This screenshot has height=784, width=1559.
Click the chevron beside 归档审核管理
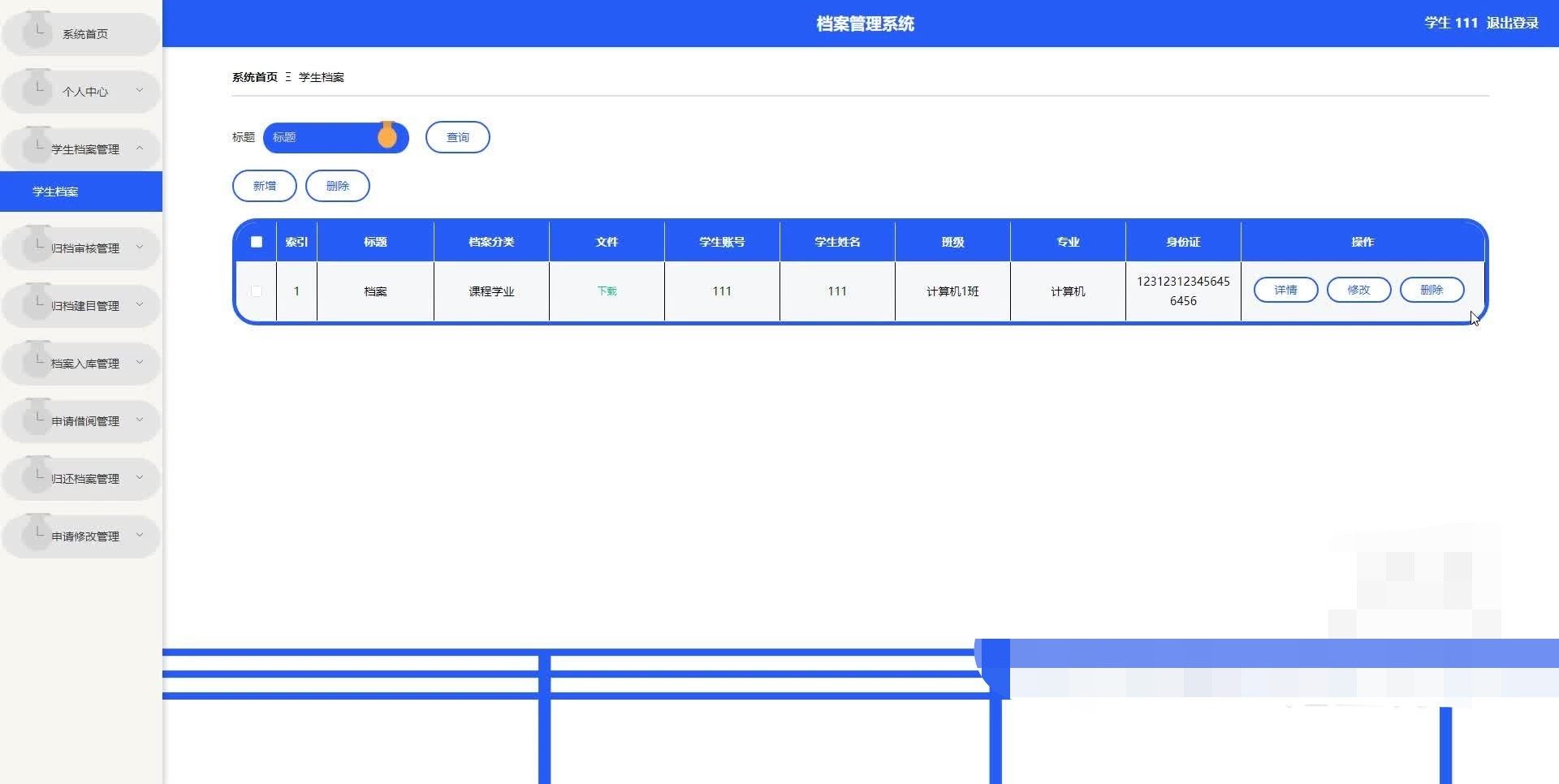(140, 248)
